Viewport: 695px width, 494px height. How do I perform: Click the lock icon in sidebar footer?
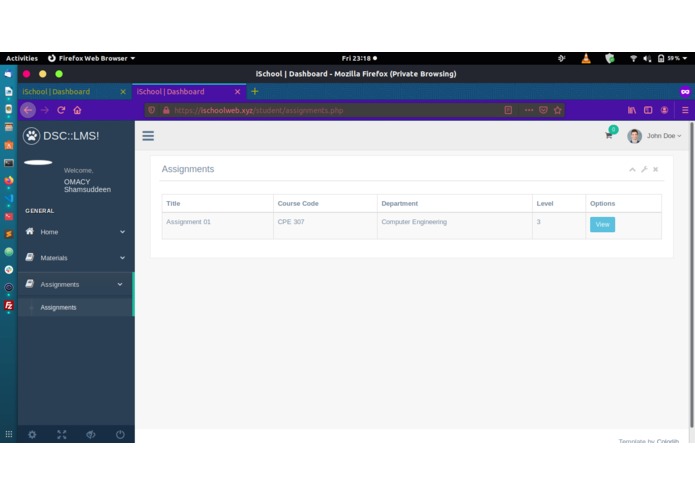pyautogui.click(x=91, y=435)
